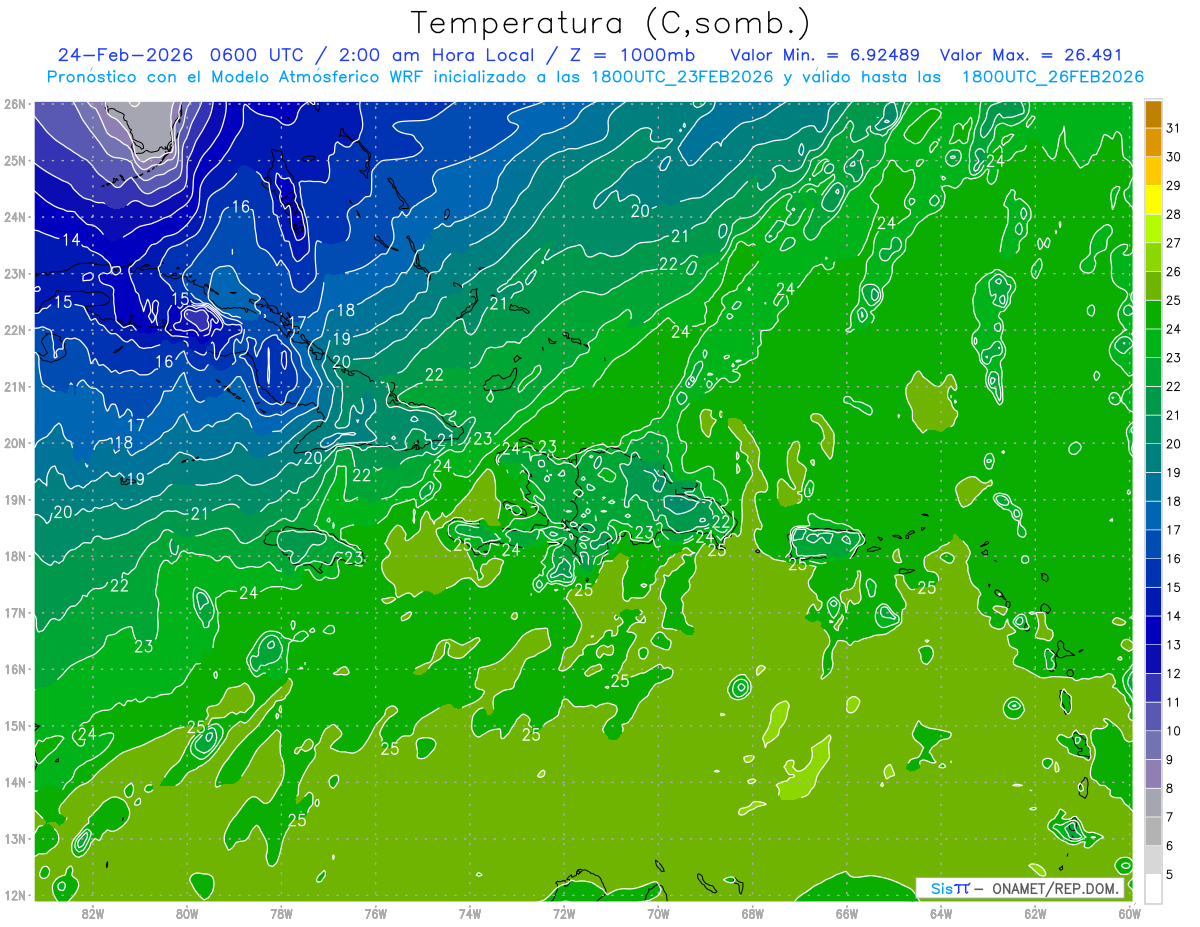Click the '62W' longitude axis label
The height and width of the screenshot is (927, 1200).
click(x=1035, y=913)
